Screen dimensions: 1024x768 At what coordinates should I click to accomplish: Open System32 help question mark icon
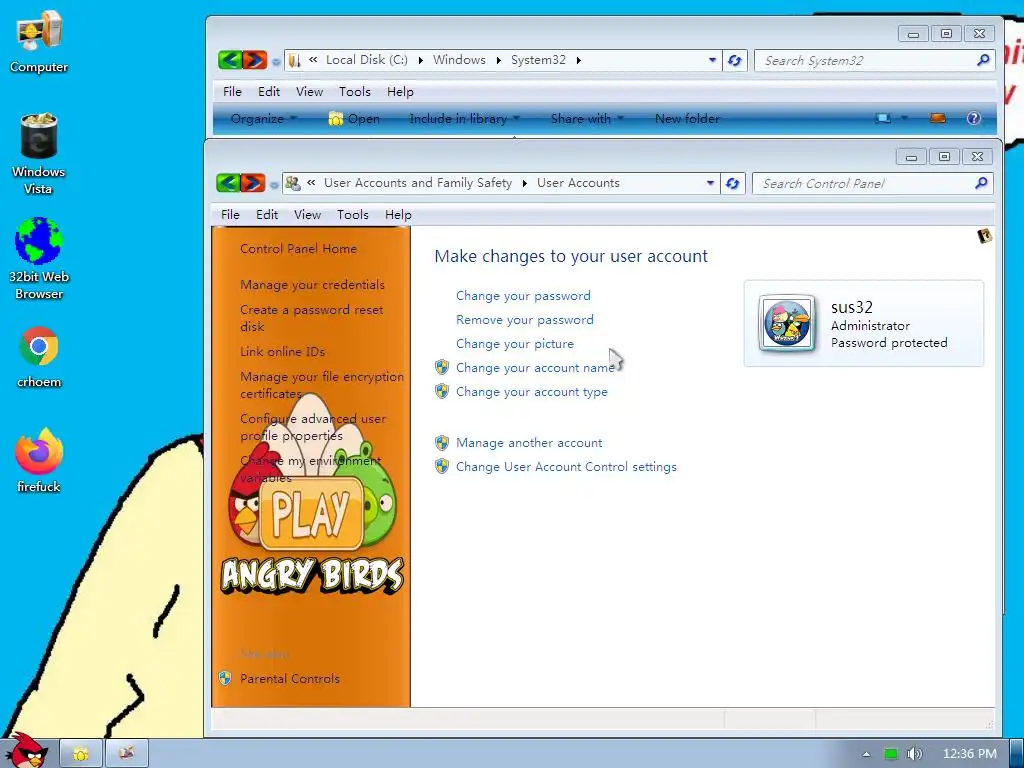(x=974, y=118)
